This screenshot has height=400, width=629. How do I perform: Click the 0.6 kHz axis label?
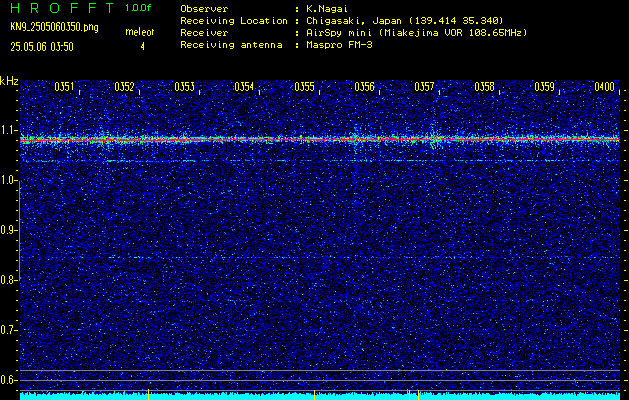coord(8,380)
